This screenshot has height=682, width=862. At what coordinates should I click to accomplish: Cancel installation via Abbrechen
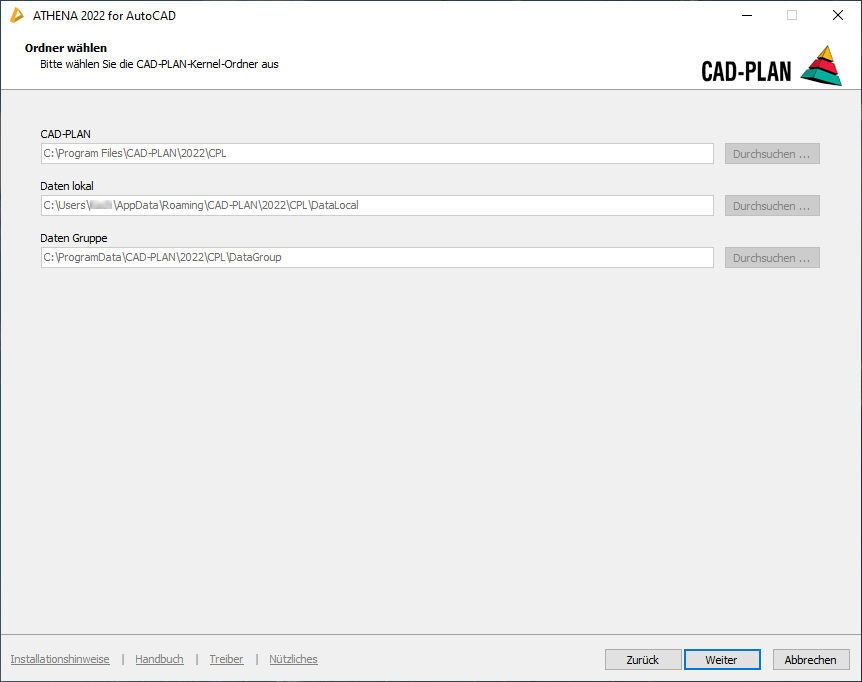click(810, 660)
